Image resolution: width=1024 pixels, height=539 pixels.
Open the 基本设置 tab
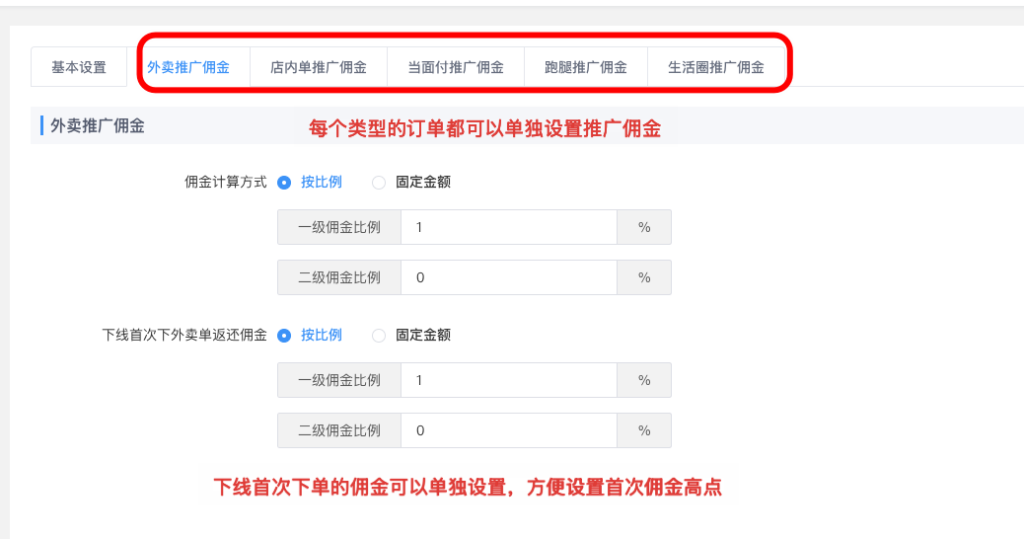79,68
